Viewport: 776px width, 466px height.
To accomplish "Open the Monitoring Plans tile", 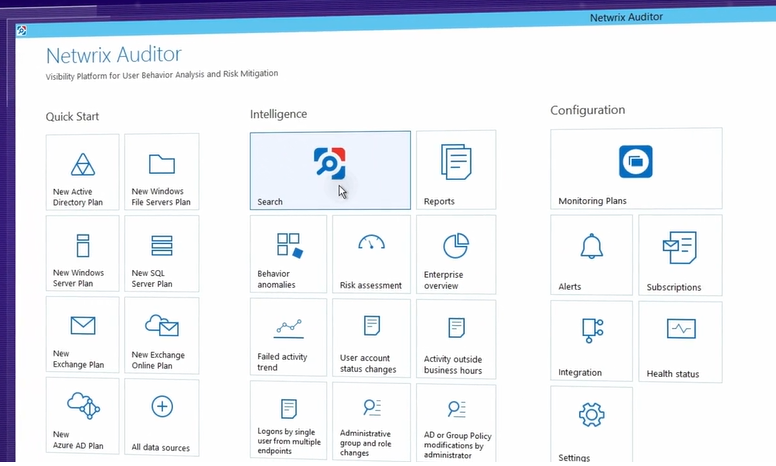I will tap(636, 168).
